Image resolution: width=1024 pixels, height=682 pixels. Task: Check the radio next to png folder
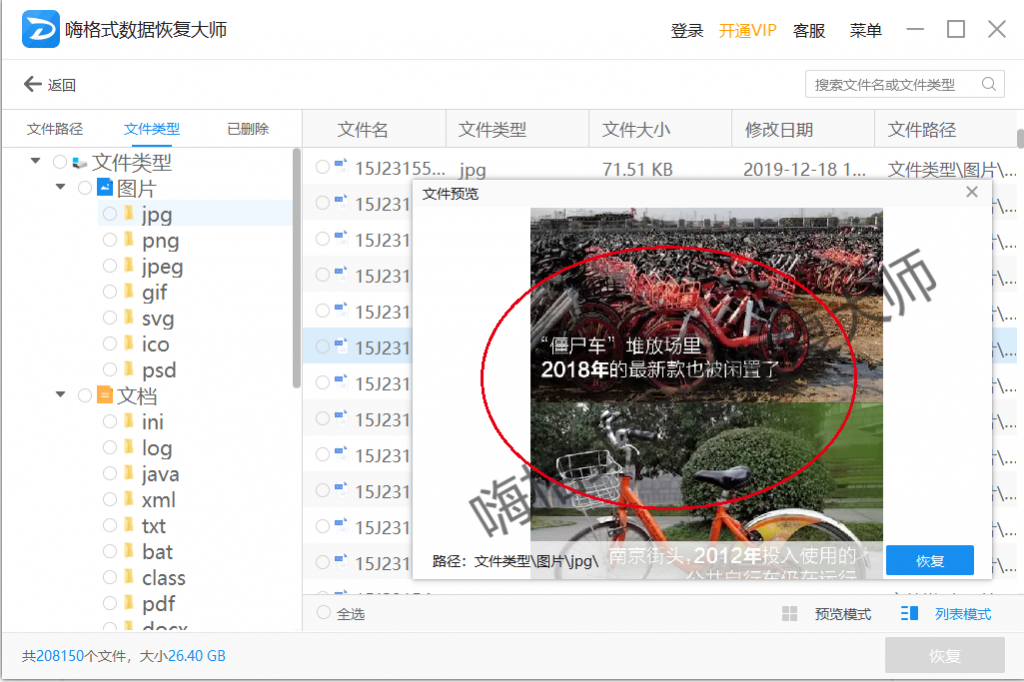[x=110, y=240]
